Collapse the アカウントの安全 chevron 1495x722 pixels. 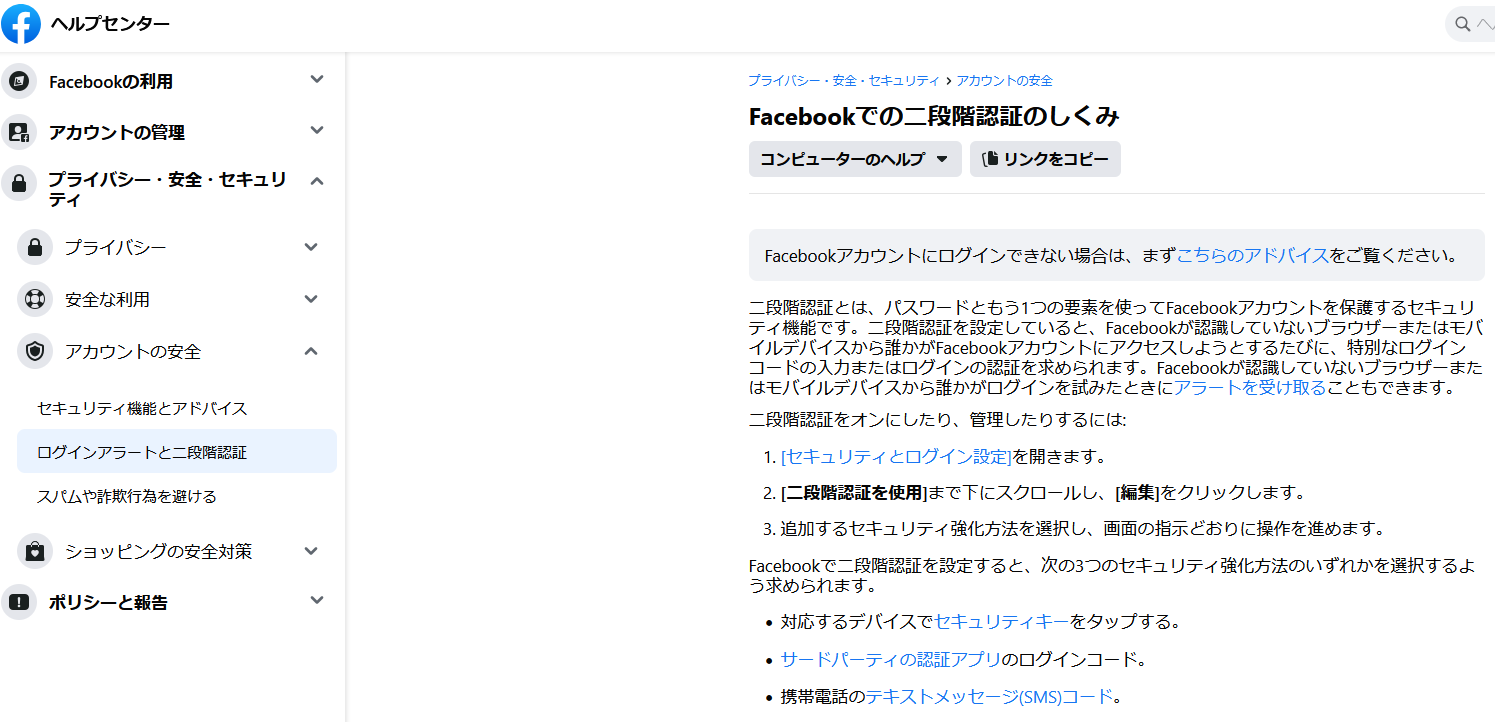311,350
